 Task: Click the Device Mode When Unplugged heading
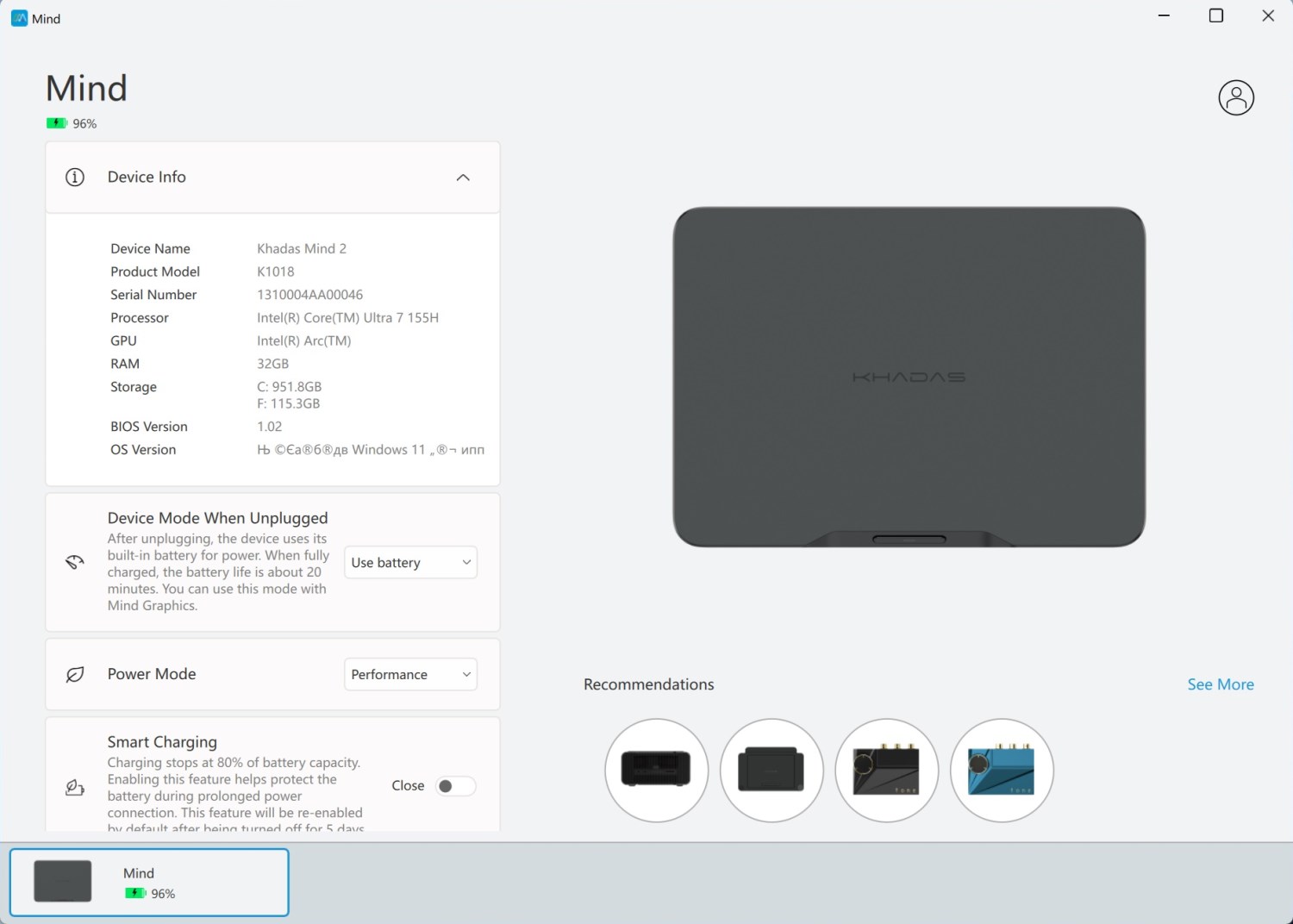pyautogui.click(x=218, y=518)
